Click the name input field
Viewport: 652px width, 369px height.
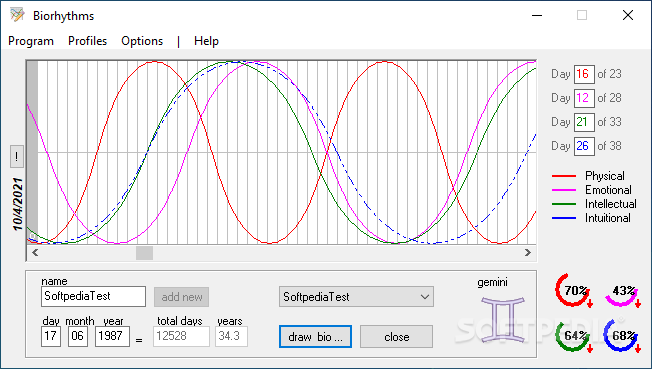point(94,296)
